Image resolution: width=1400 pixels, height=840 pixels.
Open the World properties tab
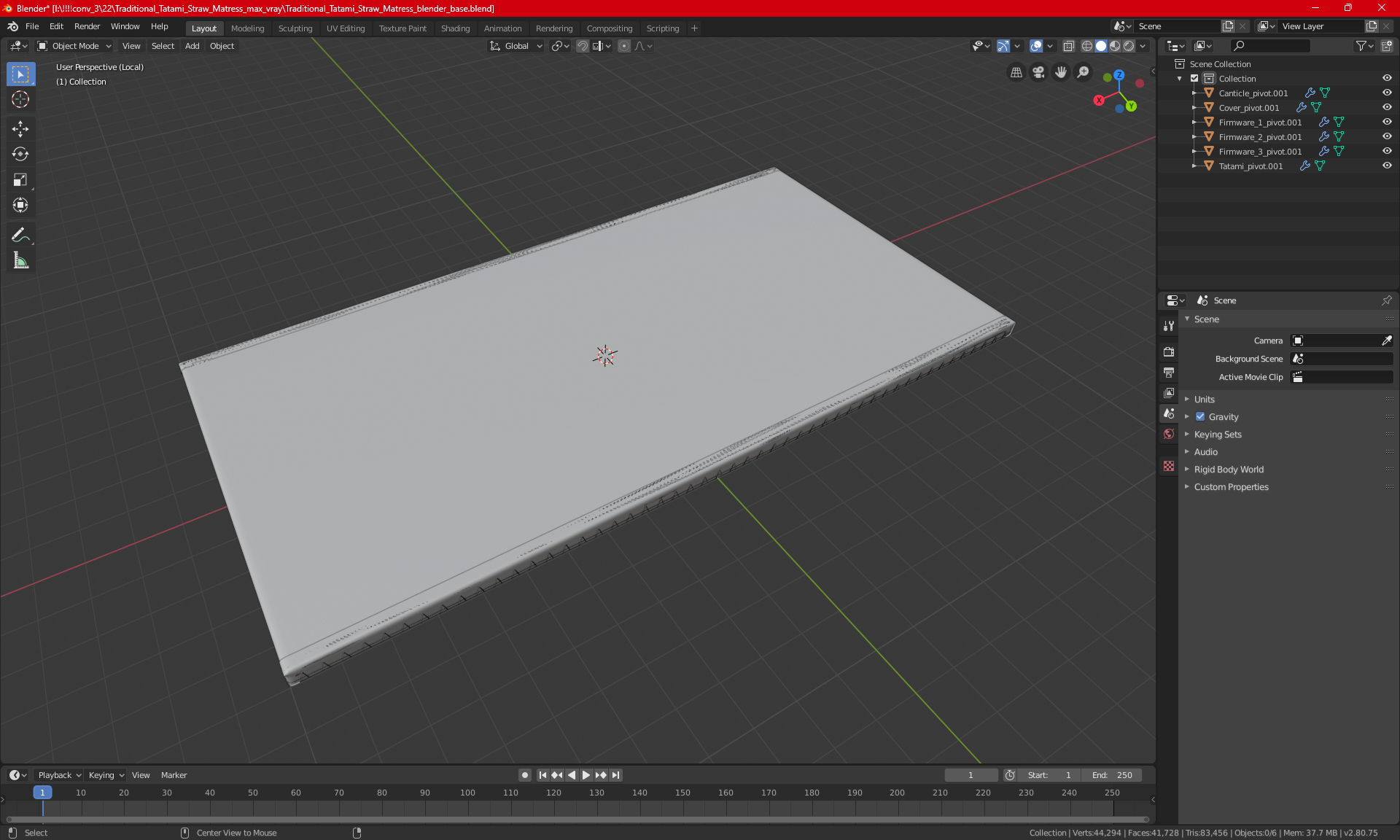click(1169, 434)
